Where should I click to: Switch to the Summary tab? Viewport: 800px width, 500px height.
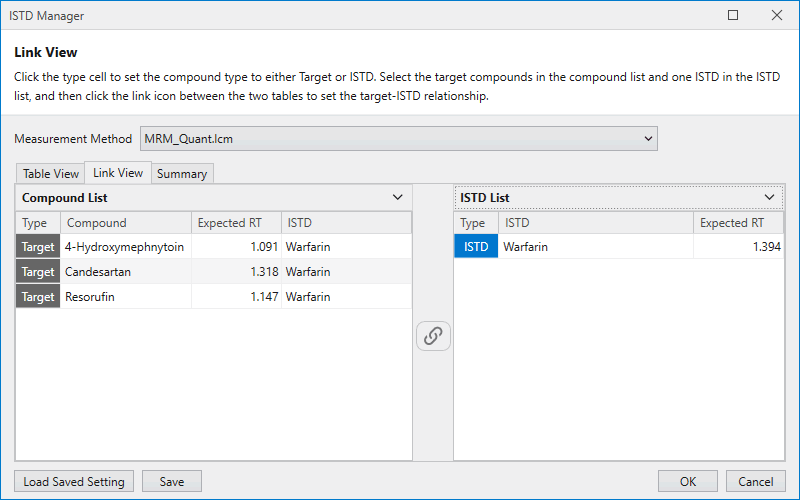click(x=182, y=174)
